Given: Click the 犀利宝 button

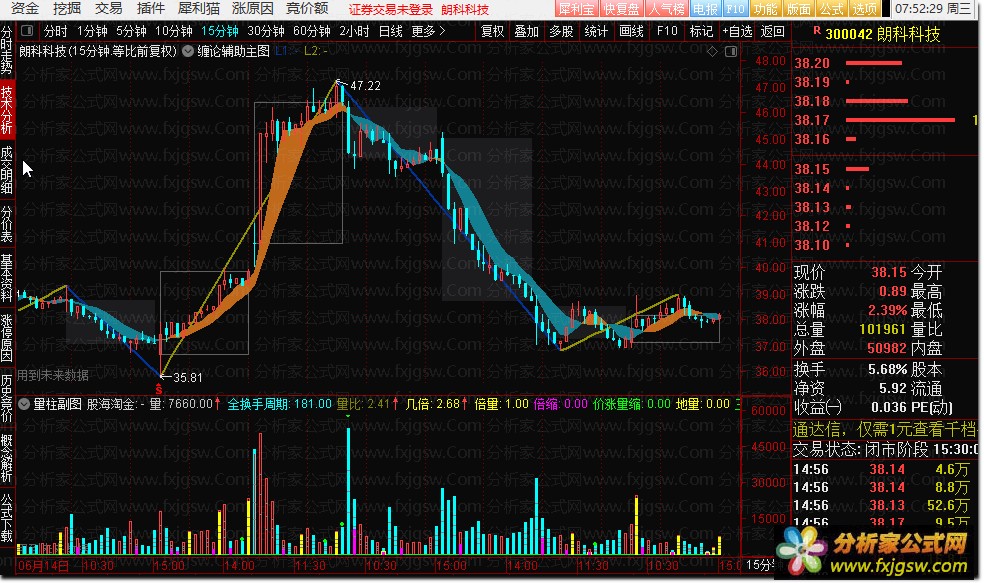Looking at the screenshot, I should [576, 9].
